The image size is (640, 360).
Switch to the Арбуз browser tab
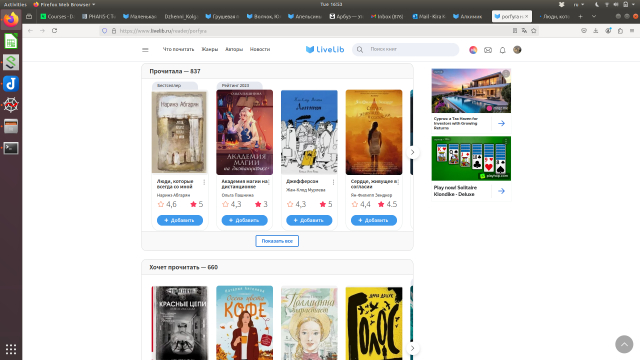(346, 16)
